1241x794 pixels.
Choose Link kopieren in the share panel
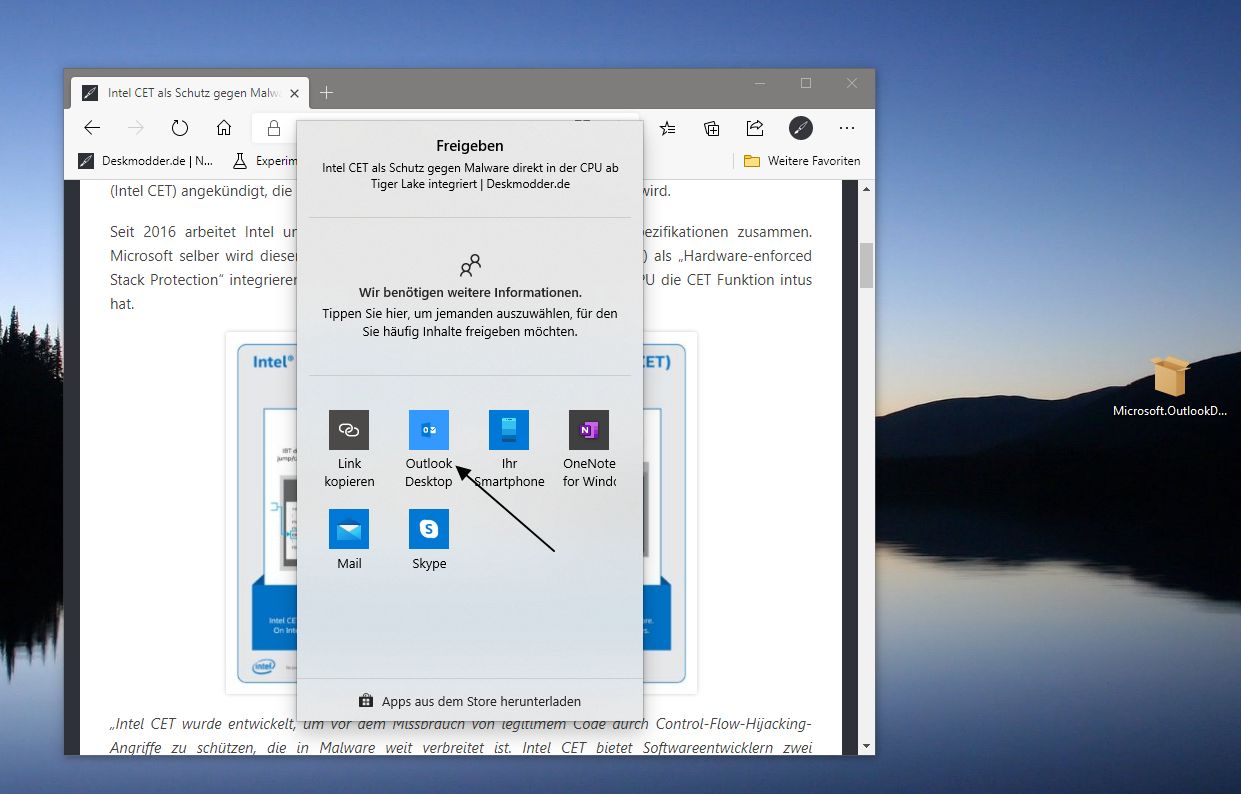tap(349, 449)
